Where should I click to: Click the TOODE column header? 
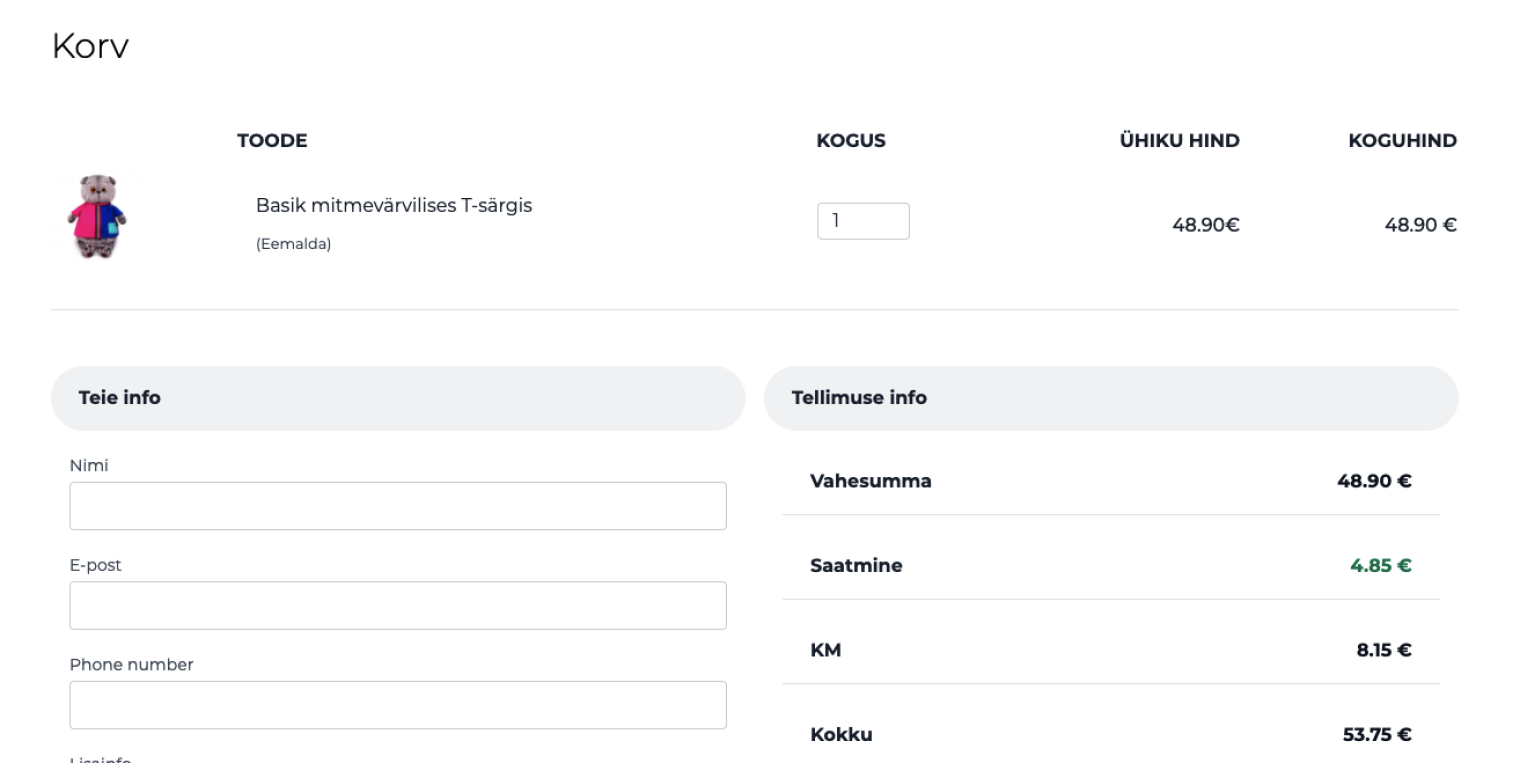272,141
